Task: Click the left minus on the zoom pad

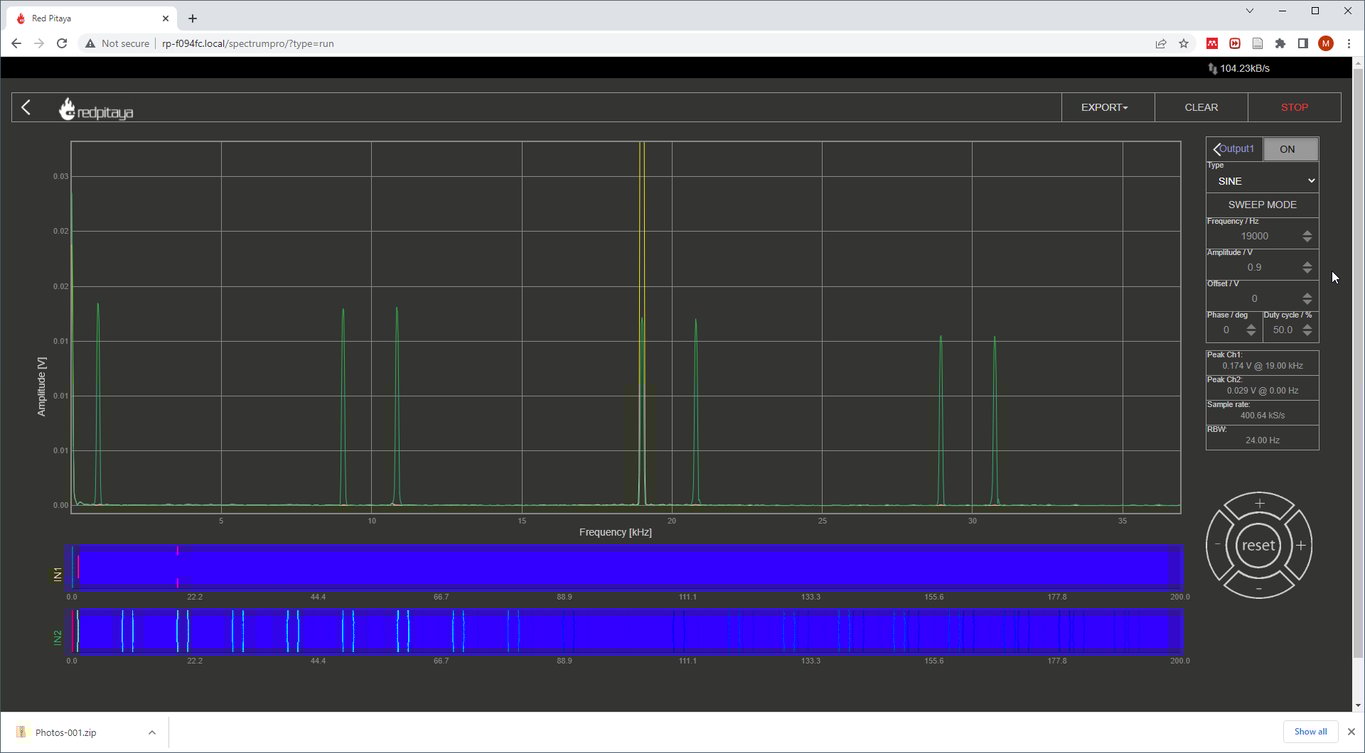Action: 1217,545
